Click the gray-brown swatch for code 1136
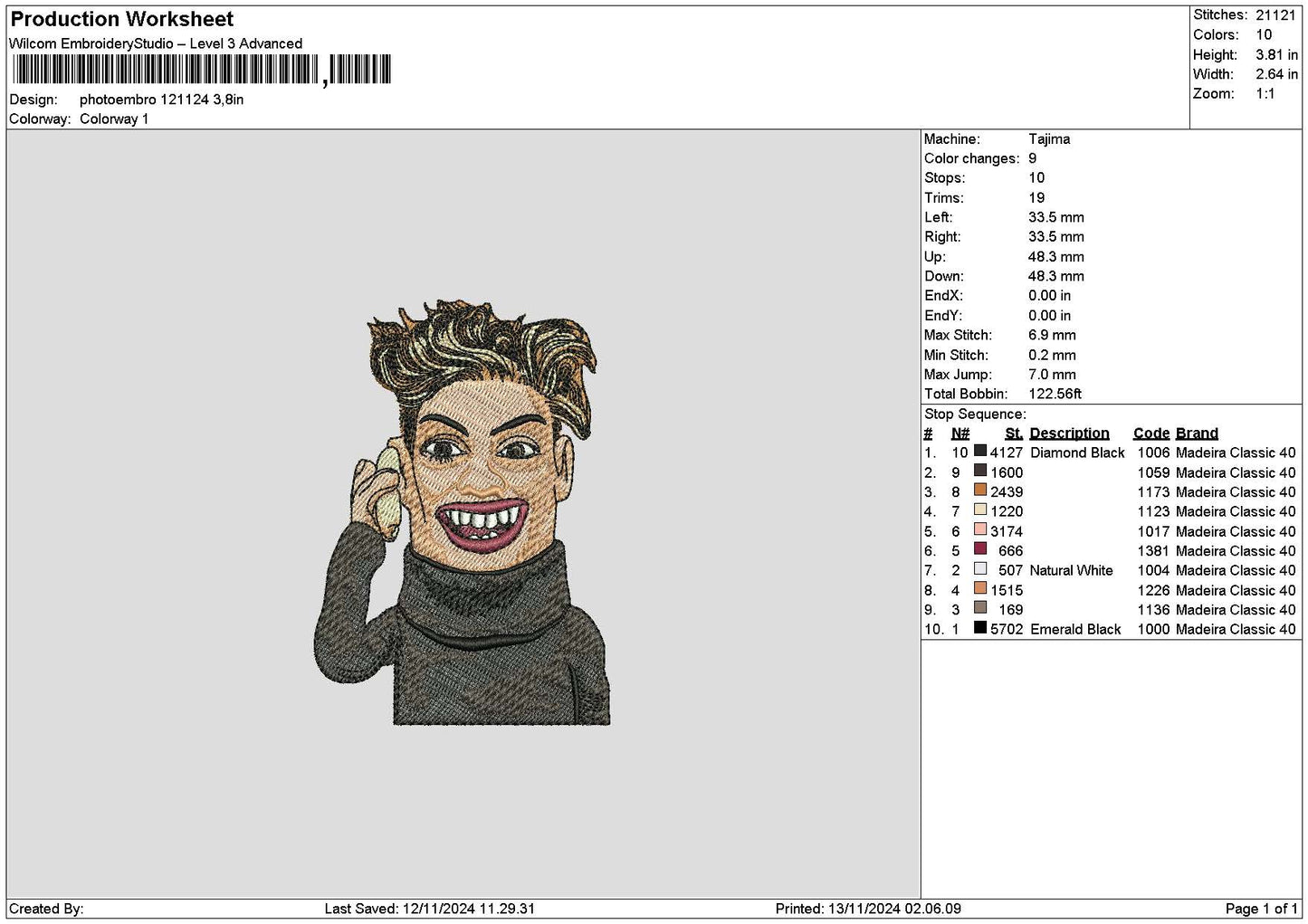Screen dimensions: 1308x924 pos(980,608)
